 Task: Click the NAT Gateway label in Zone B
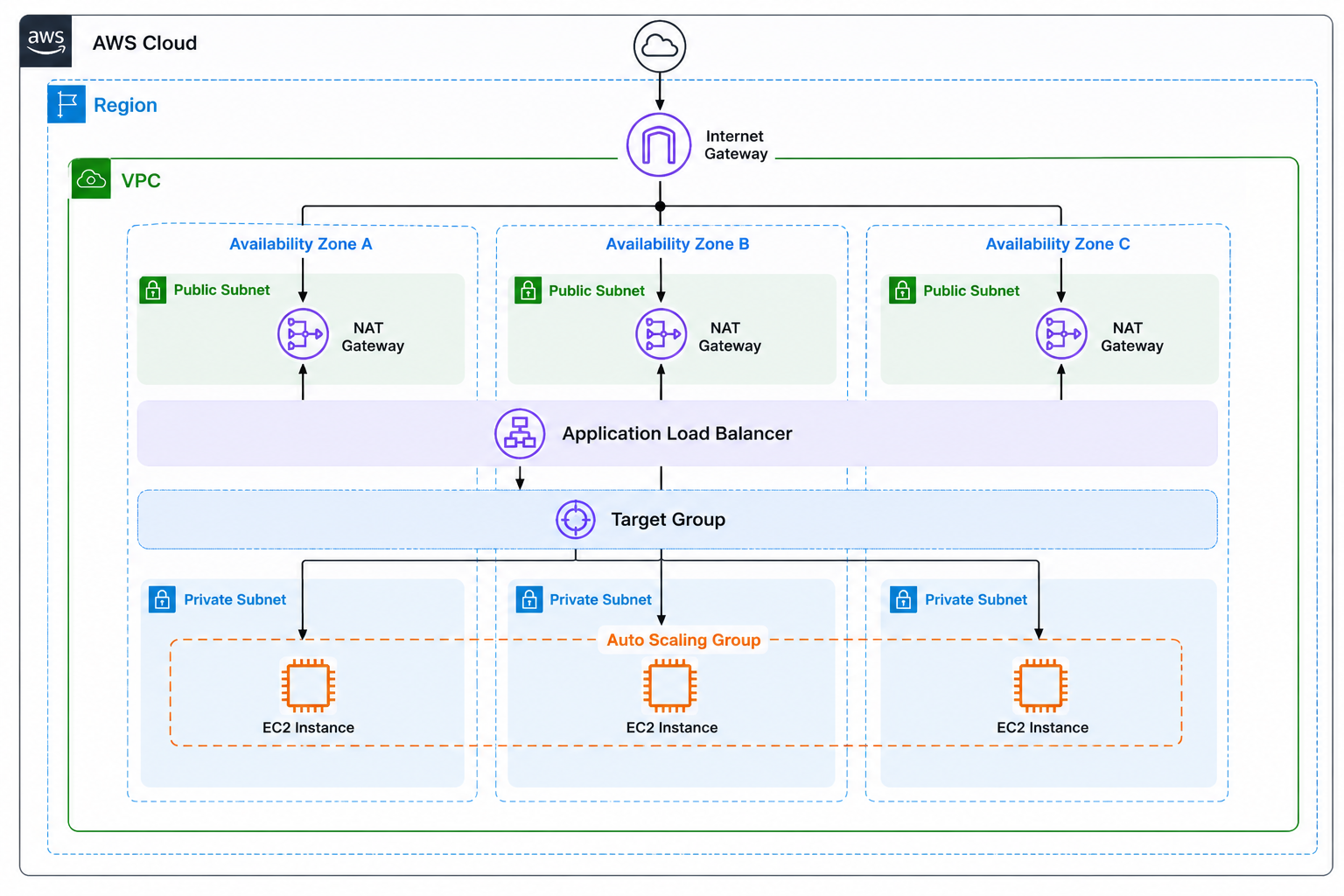pos(730,337)
